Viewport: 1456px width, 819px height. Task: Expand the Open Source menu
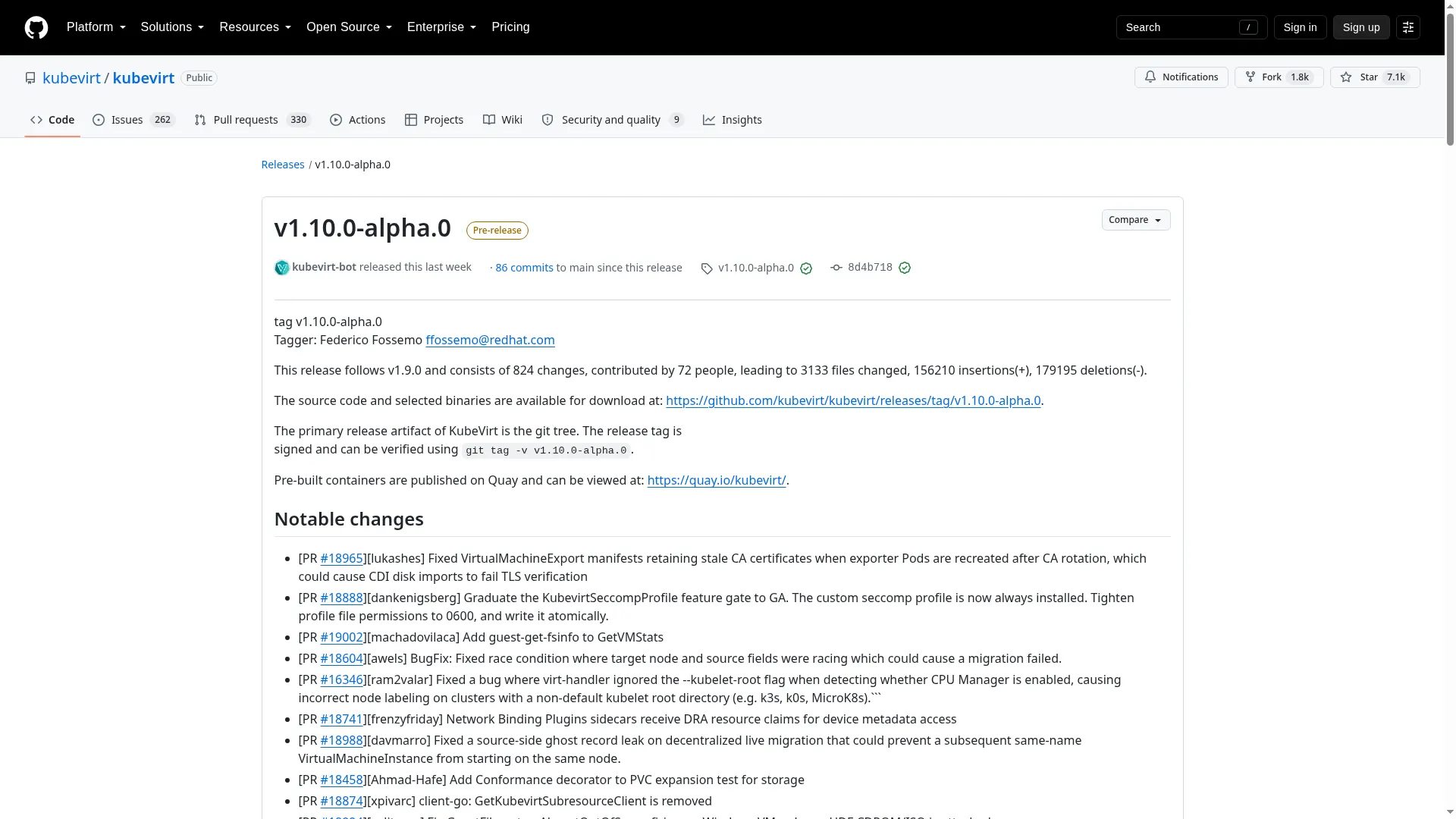(349, 27)
